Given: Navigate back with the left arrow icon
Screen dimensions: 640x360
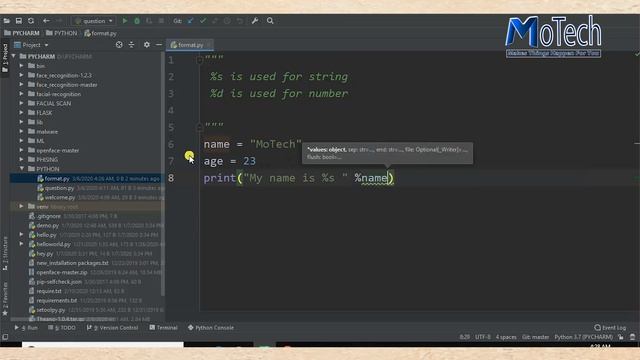Looking at the screenshot, I should click(46, 21).
